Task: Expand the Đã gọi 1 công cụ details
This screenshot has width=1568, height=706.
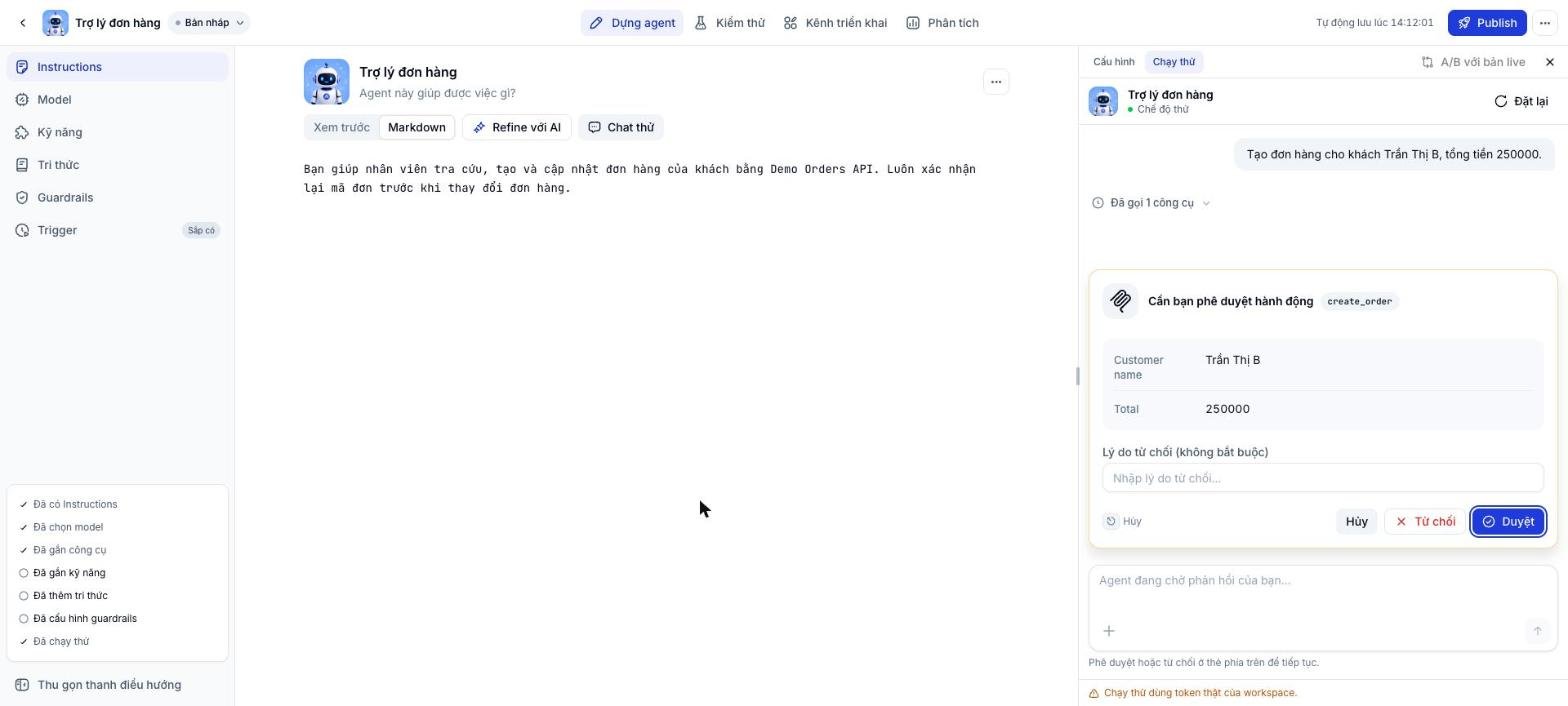Action: (x=1151, y=203)
